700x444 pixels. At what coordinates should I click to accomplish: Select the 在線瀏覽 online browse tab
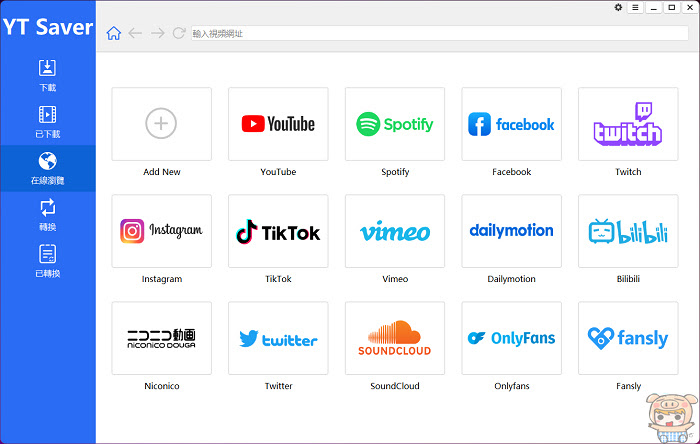tap(47, 168)
